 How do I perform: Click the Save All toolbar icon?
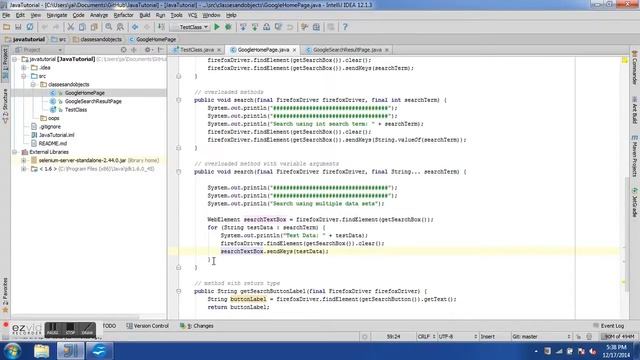tap(18, 27)
